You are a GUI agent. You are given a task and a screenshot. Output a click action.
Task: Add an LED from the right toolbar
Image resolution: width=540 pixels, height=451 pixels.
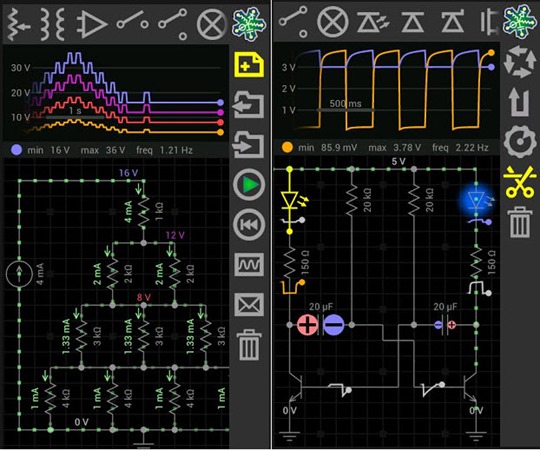[x=373, y=22]
